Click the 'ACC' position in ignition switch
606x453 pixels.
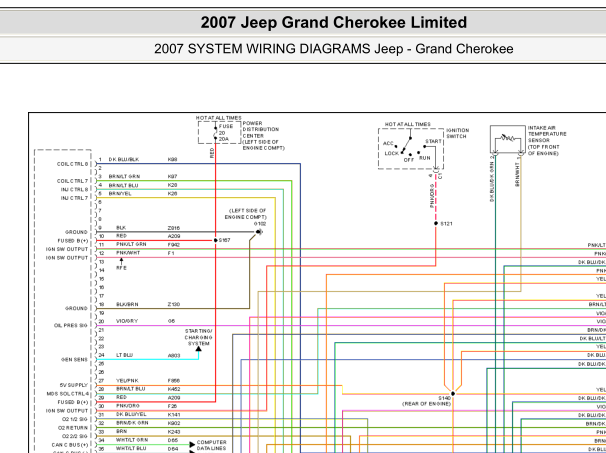388,143
